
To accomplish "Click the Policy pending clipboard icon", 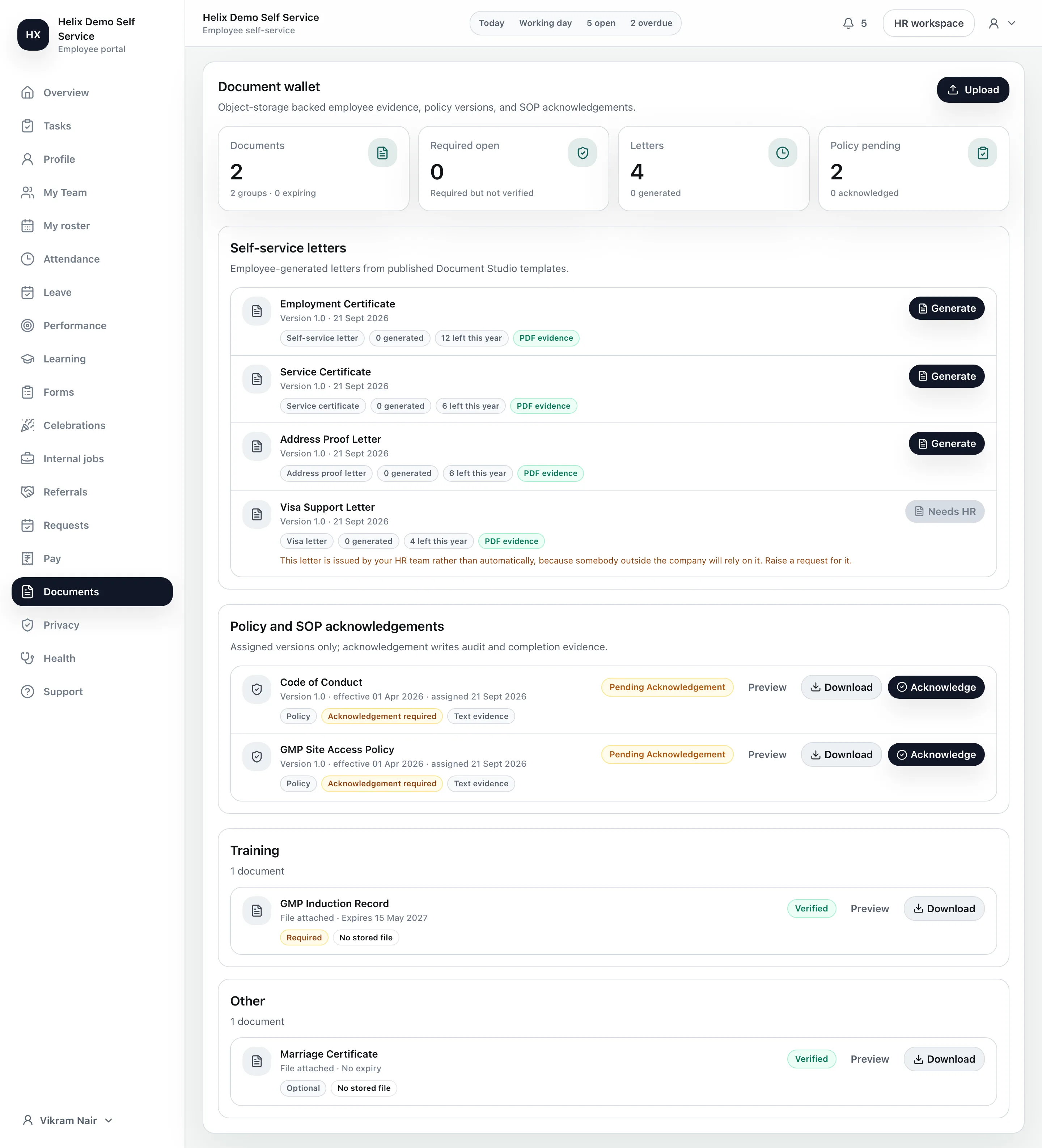I will point(982,153).
